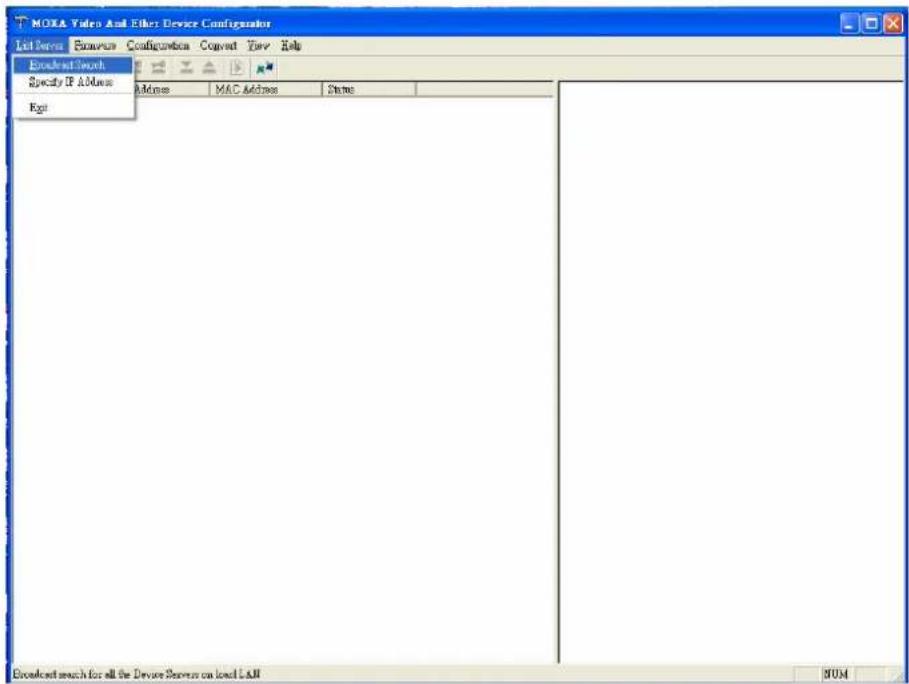The width and height of the screenshot is (909, 684).
Task: Sort by the Status column header
Action: [x=369, y=89]
